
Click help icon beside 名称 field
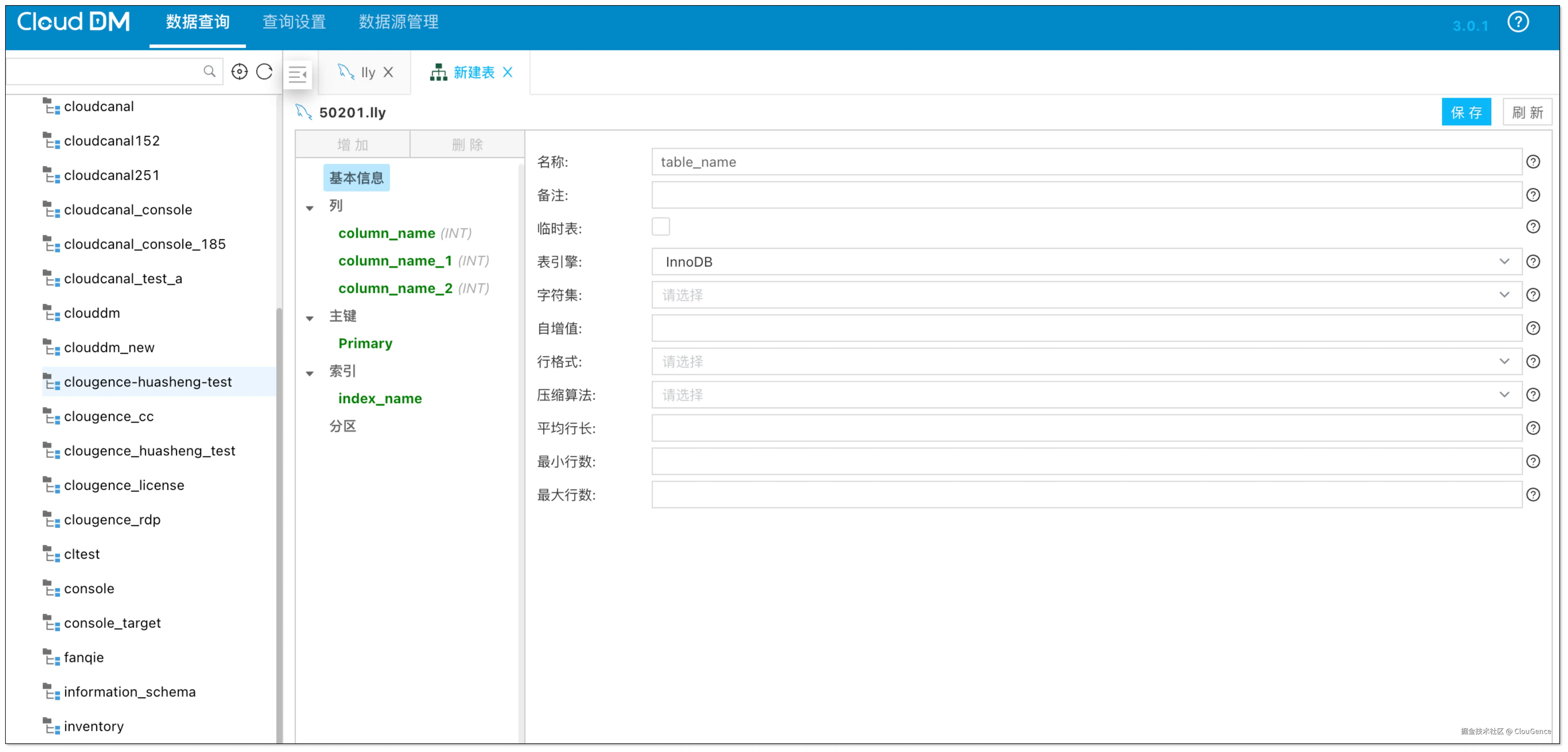[1533, 162]
